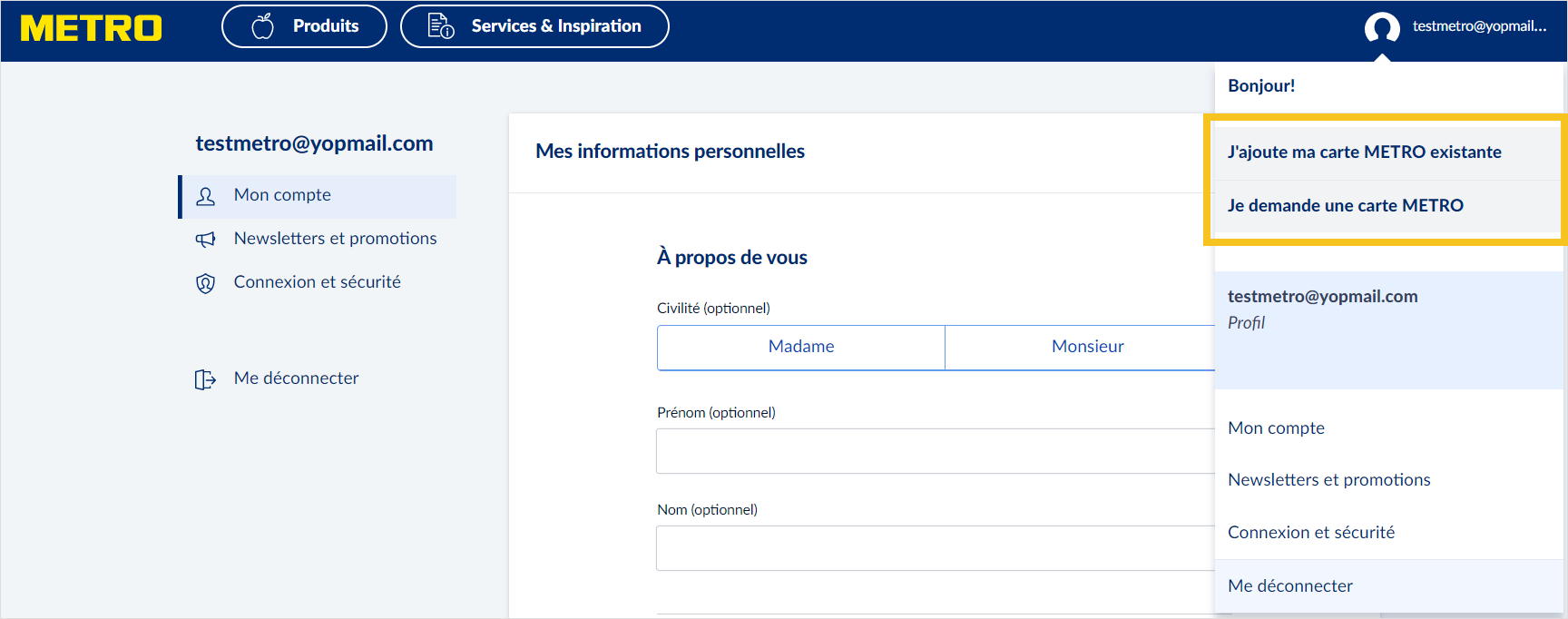Viewport: 1568px width, 619px height.
Task: Open Mon compte in left sidebar
Action: tap(318, 196)
